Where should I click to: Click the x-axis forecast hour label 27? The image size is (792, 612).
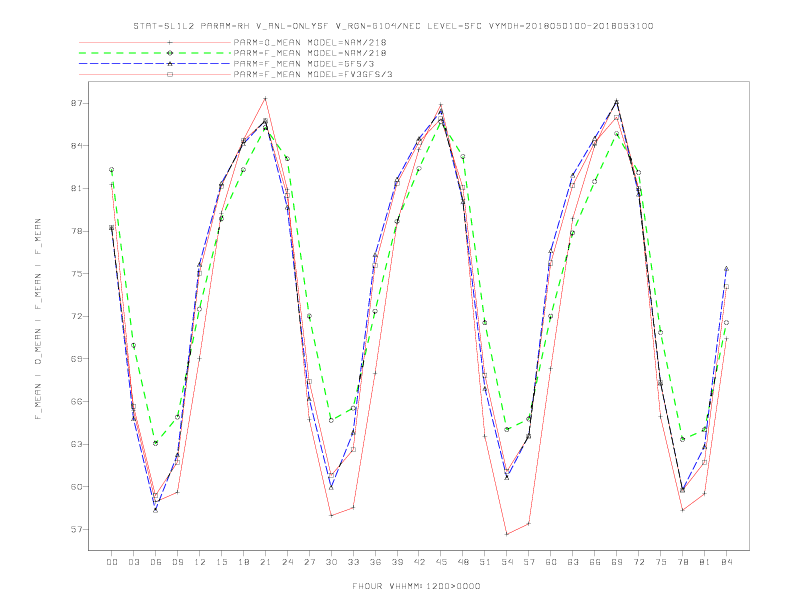tap(309, 562)
